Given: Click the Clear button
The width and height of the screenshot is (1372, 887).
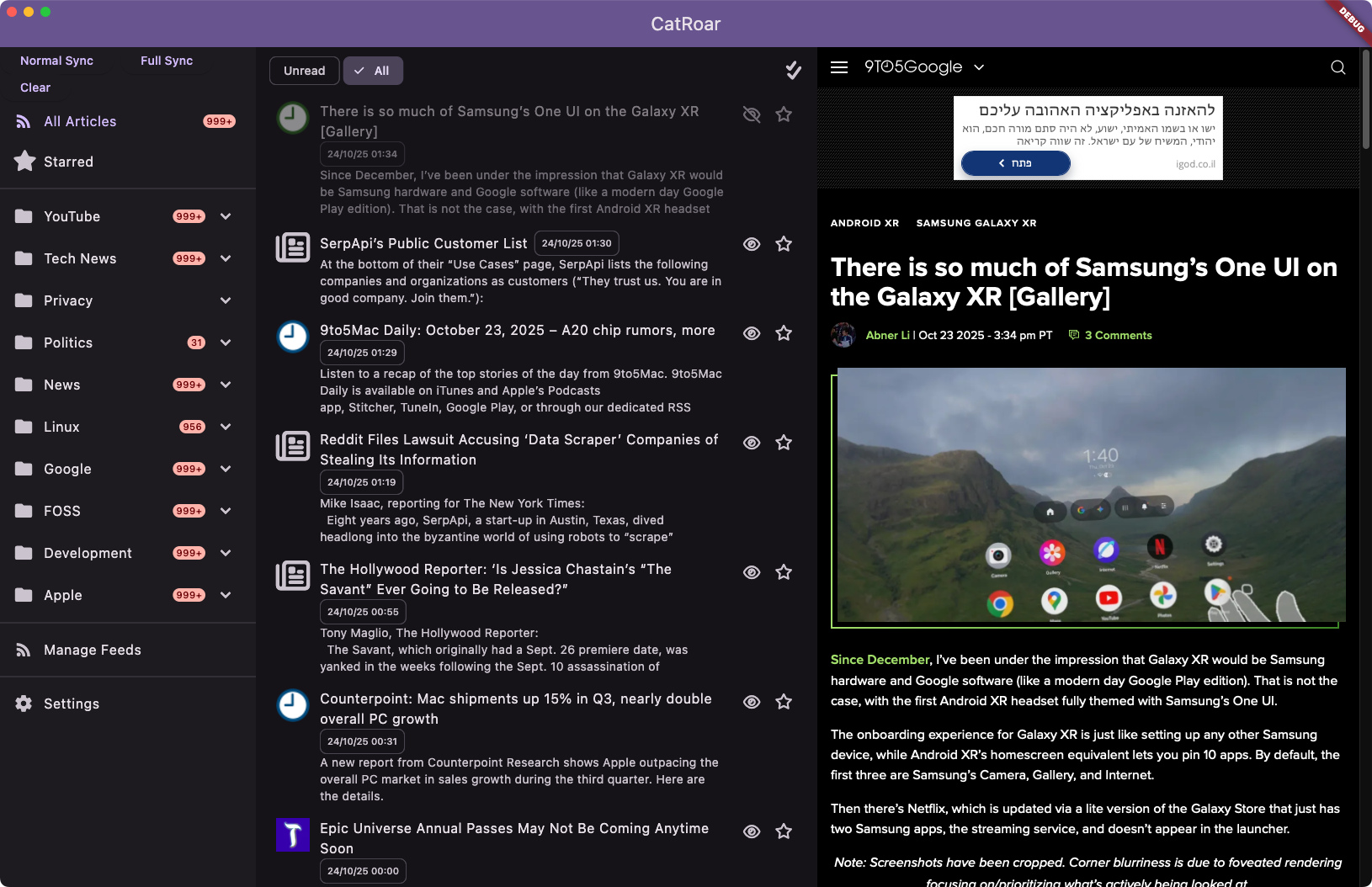Looking at the screenshot, I should pyautogui.click(x=35, y=88).
